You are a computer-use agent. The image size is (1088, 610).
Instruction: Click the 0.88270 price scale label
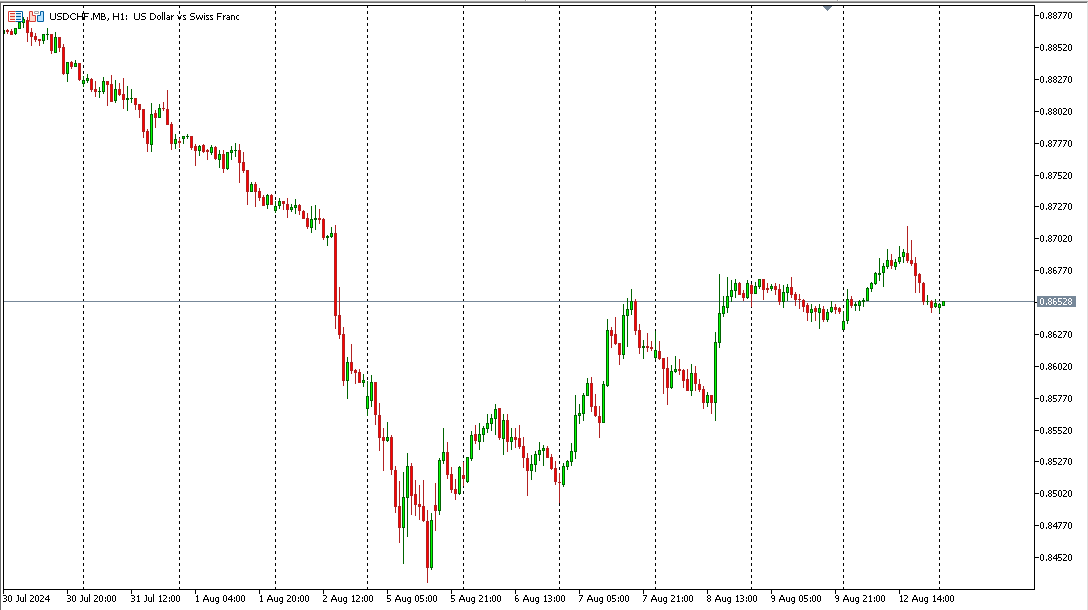click(1056, 79)
